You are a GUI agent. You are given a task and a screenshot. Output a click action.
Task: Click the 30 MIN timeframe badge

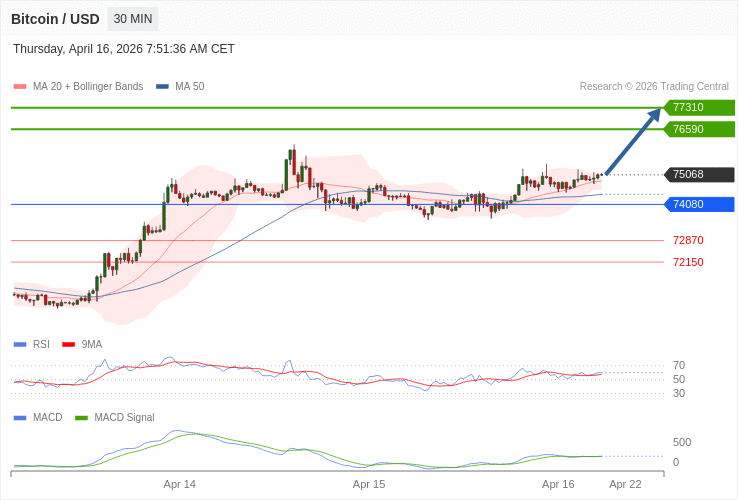click(133, 19)
